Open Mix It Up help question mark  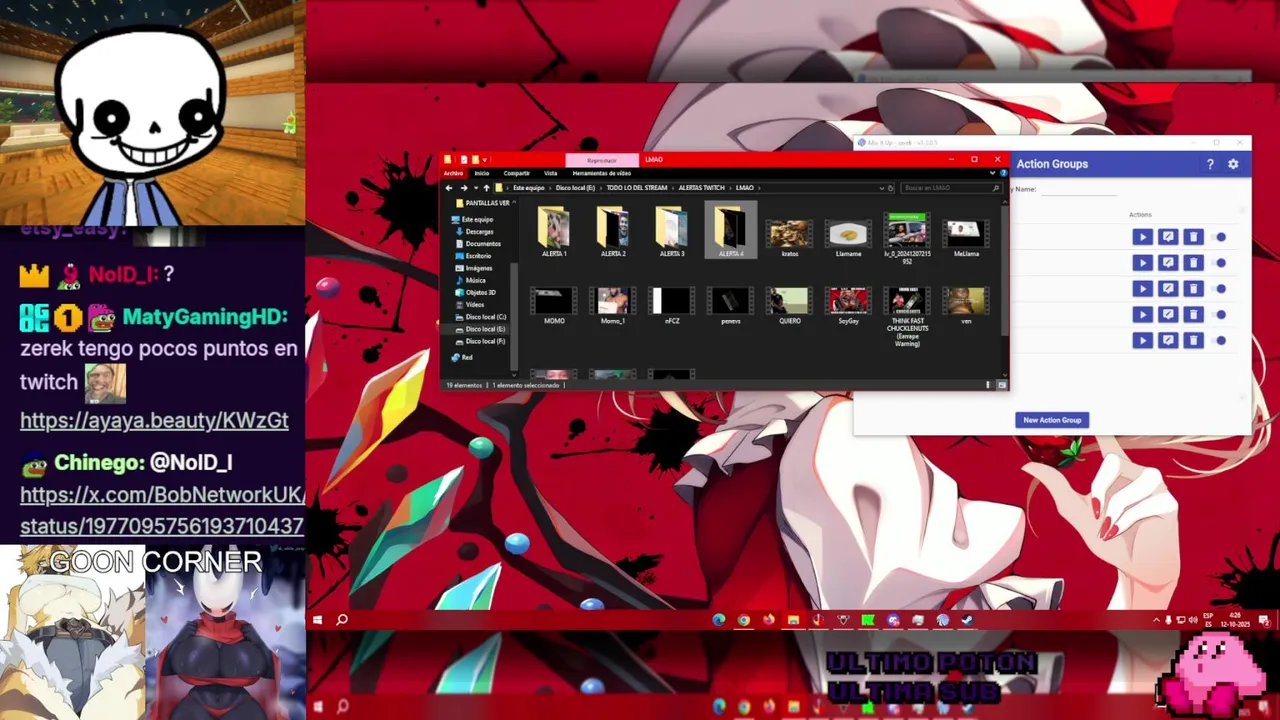tap(1210, 164)
